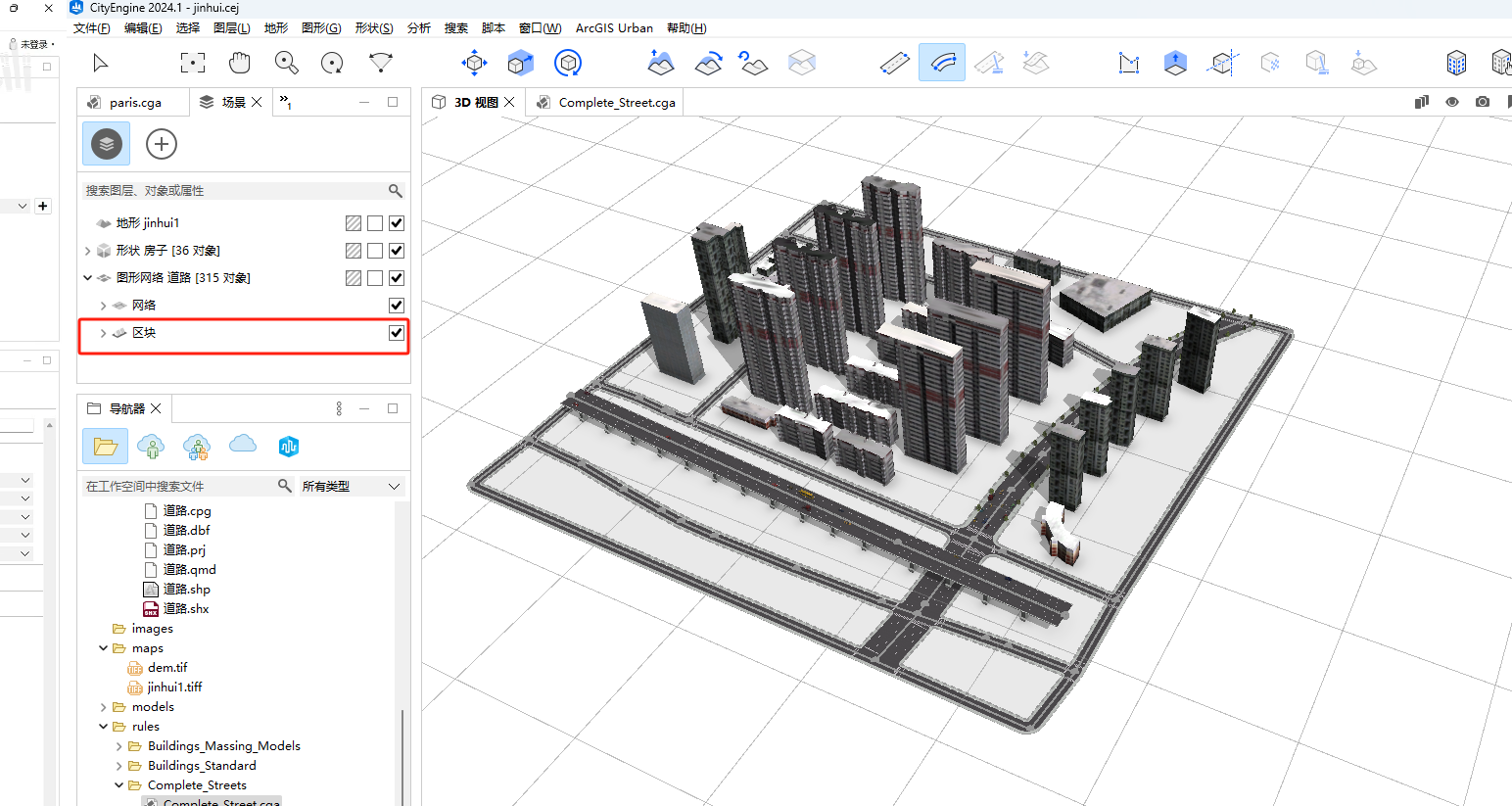Open the ArcGIS Urban menu

[x=614, y=28]
